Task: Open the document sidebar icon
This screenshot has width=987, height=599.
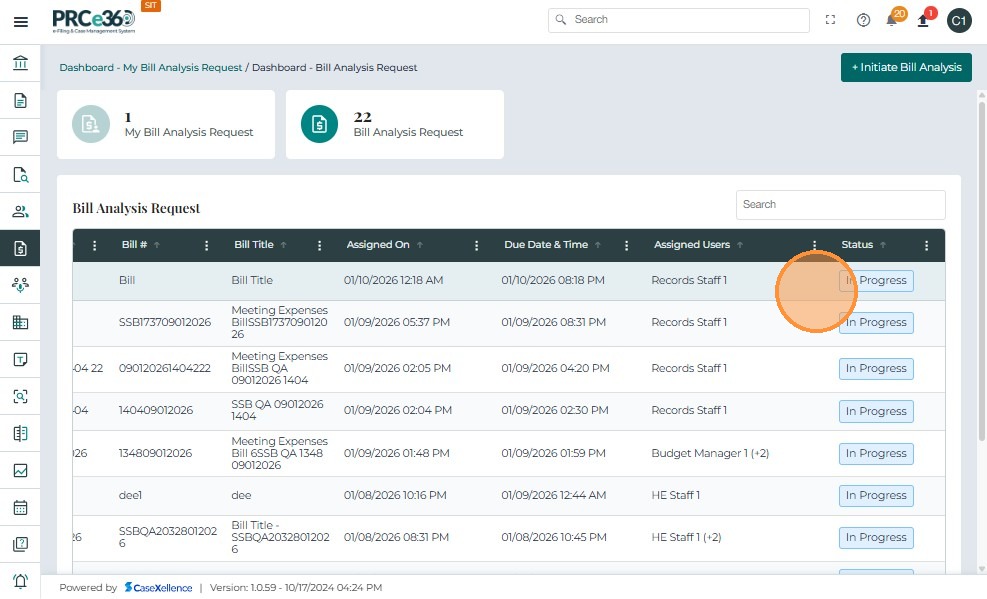Action: coord(20,100)
